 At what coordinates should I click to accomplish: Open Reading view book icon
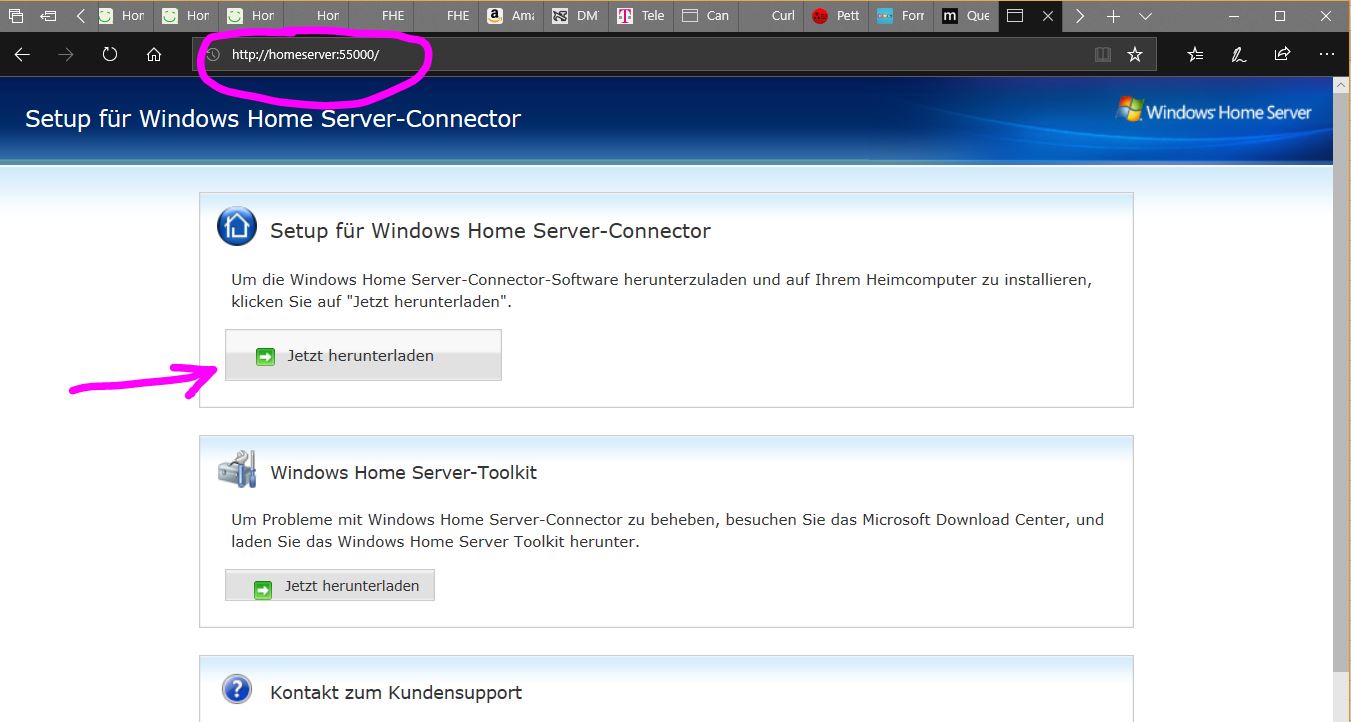[x=1102, y=55]
